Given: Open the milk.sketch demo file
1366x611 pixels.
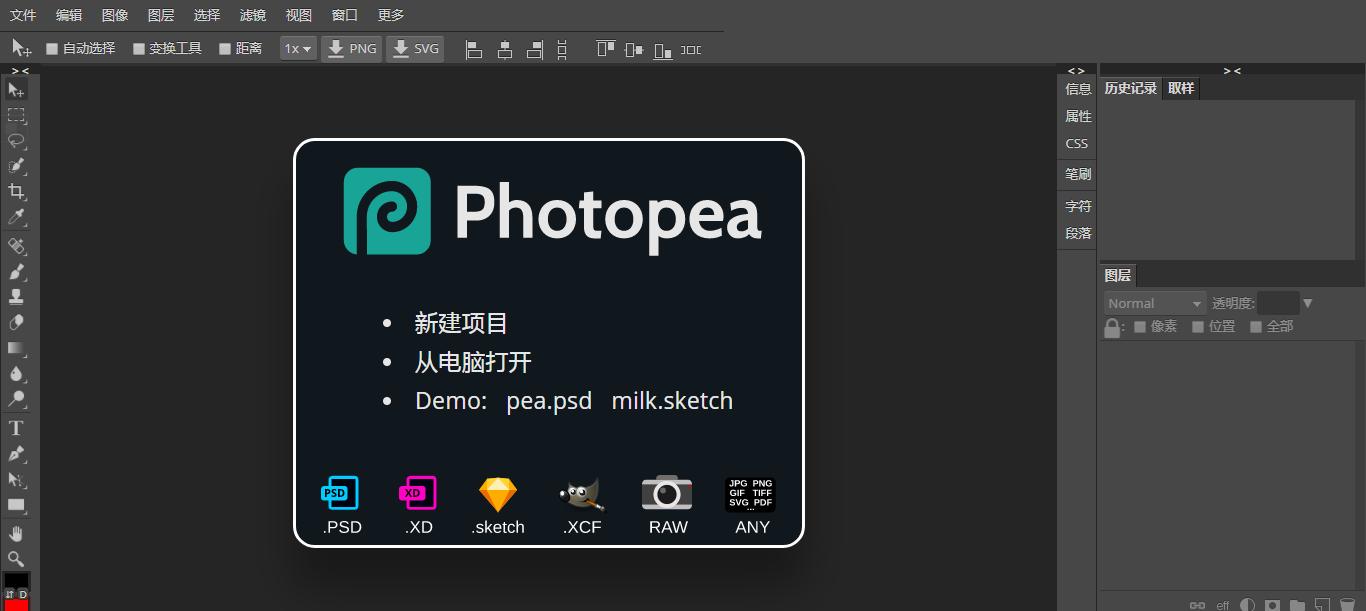Looking at the screenshot, I should pyautogui.click(x=671, y=400).
